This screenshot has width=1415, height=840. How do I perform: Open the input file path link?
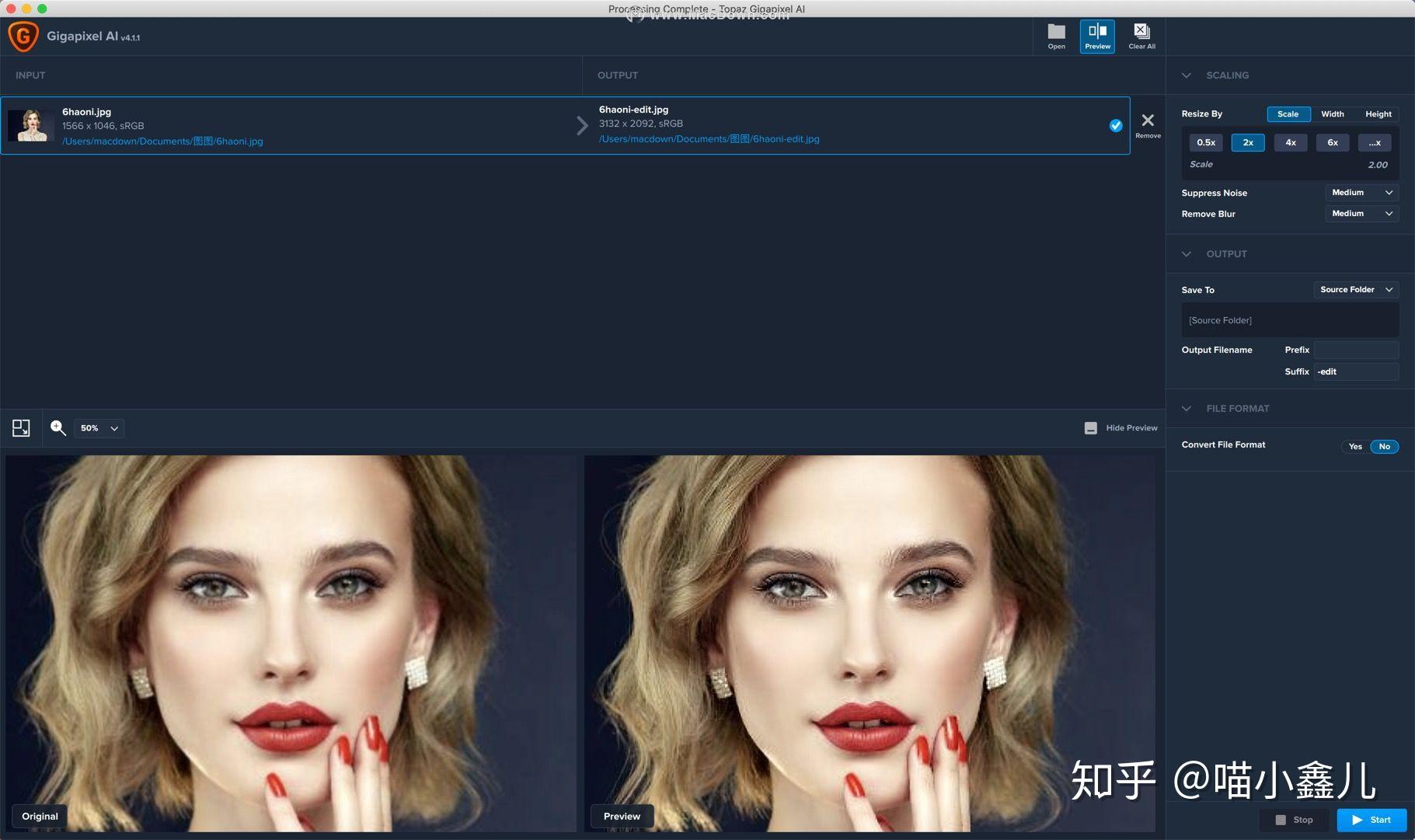point(162,141)
